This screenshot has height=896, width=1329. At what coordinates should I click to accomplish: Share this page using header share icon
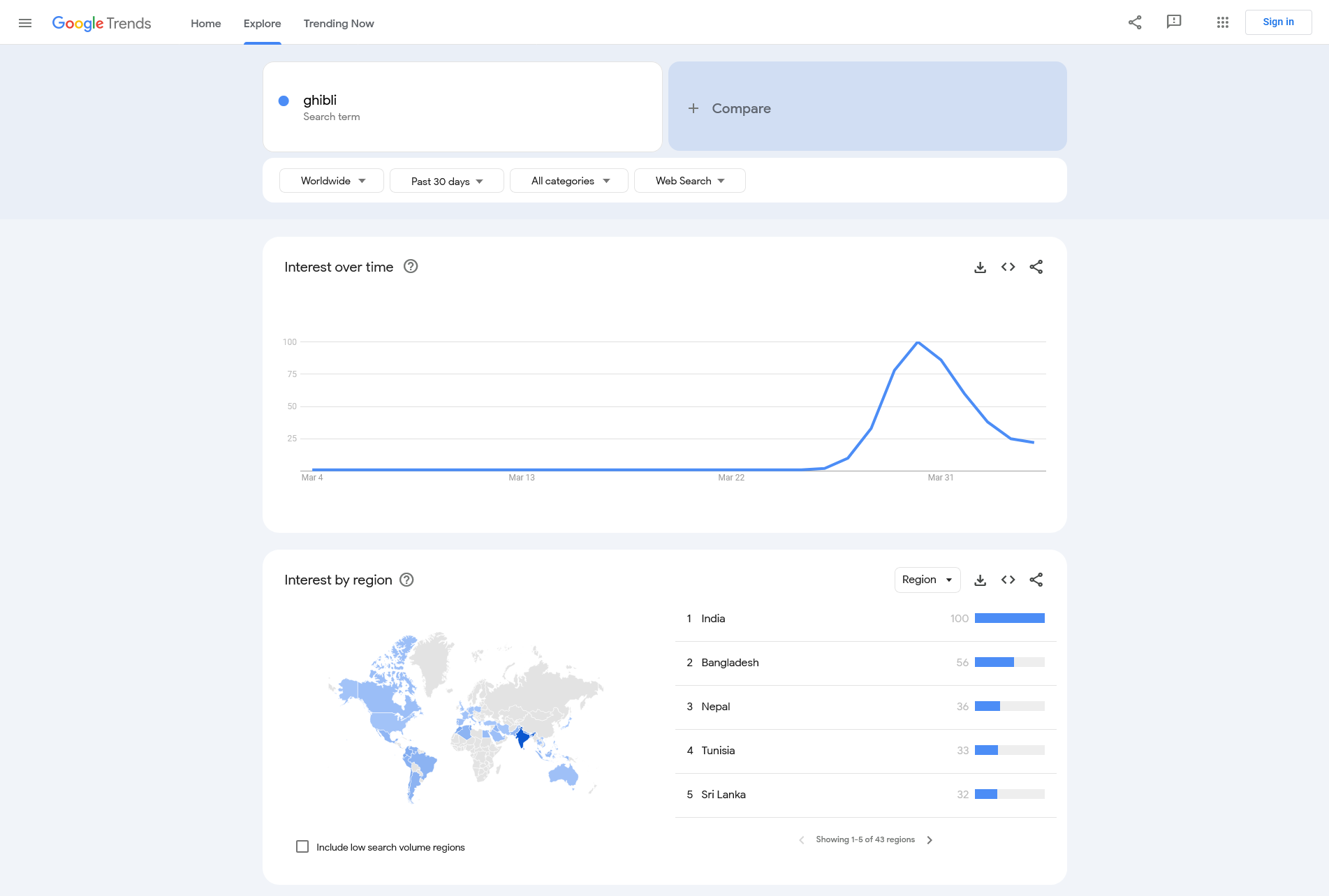click(x=1135, y=22)
